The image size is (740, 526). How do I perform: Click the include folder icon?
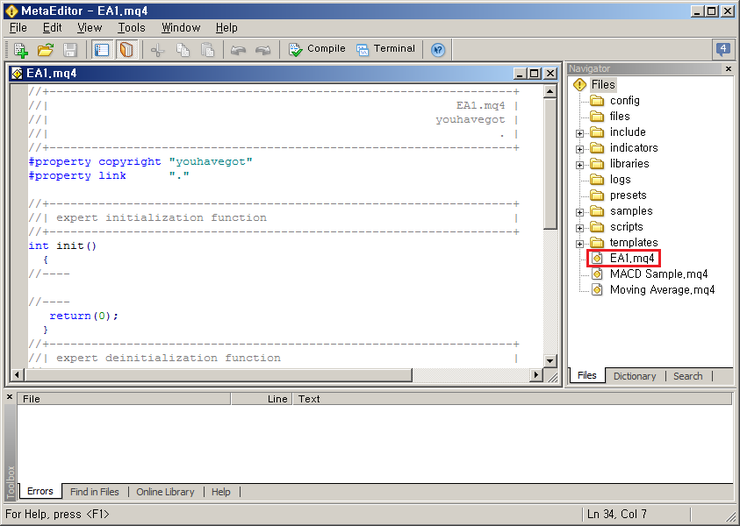[597, 132]
